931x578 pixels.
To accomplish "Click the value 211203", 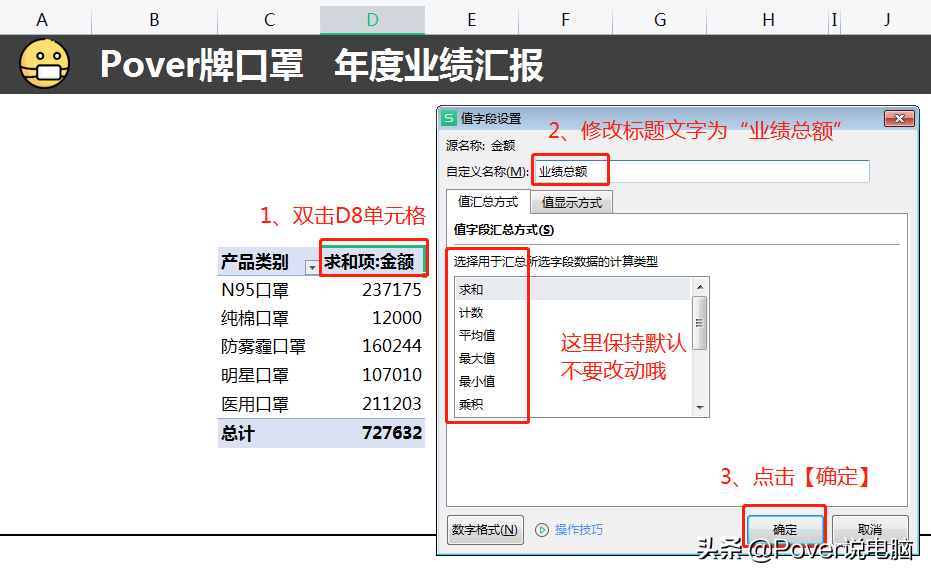I will [x=392, y=404].
